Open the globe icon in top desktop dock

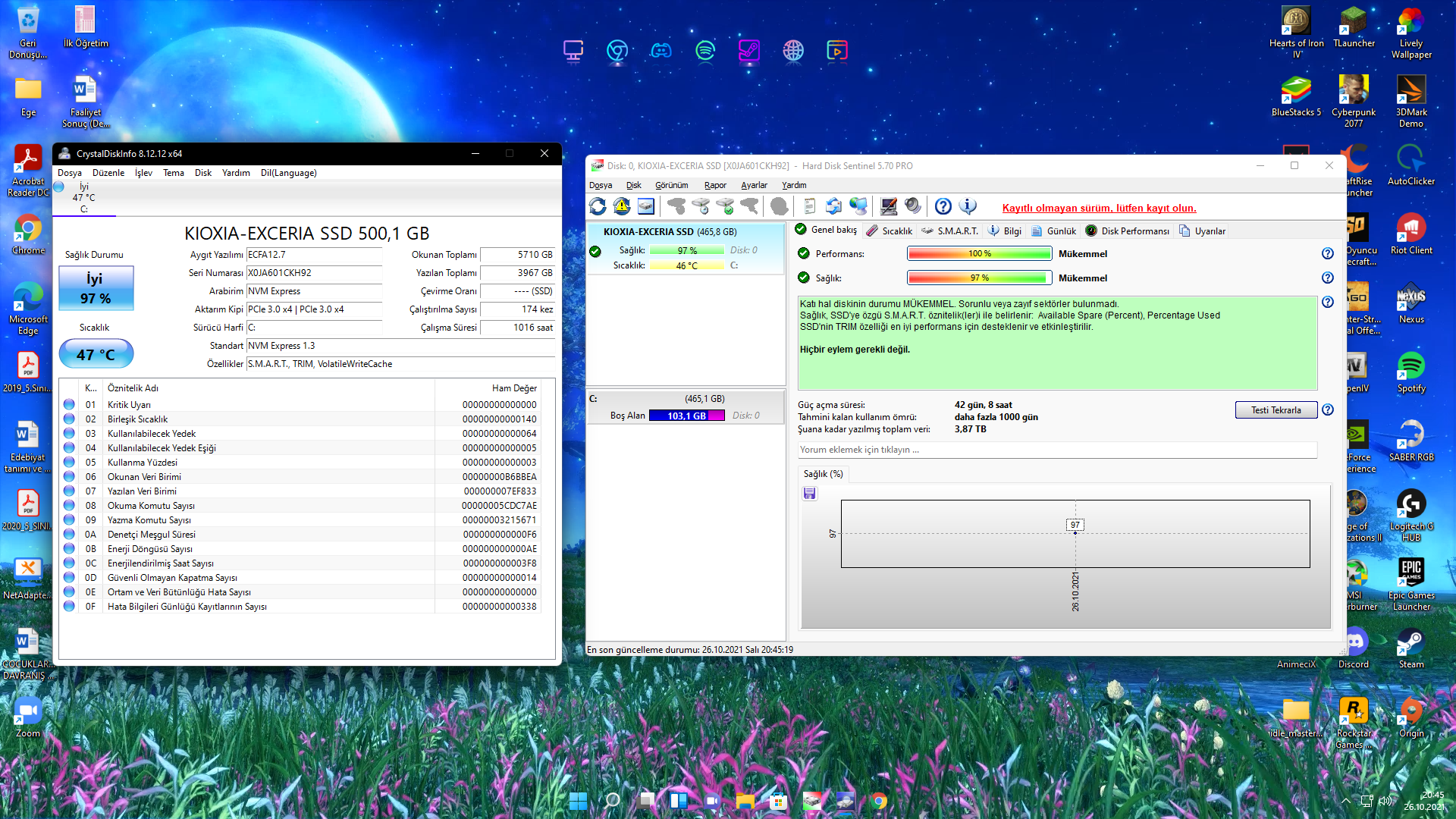click(x=793, y=51)
